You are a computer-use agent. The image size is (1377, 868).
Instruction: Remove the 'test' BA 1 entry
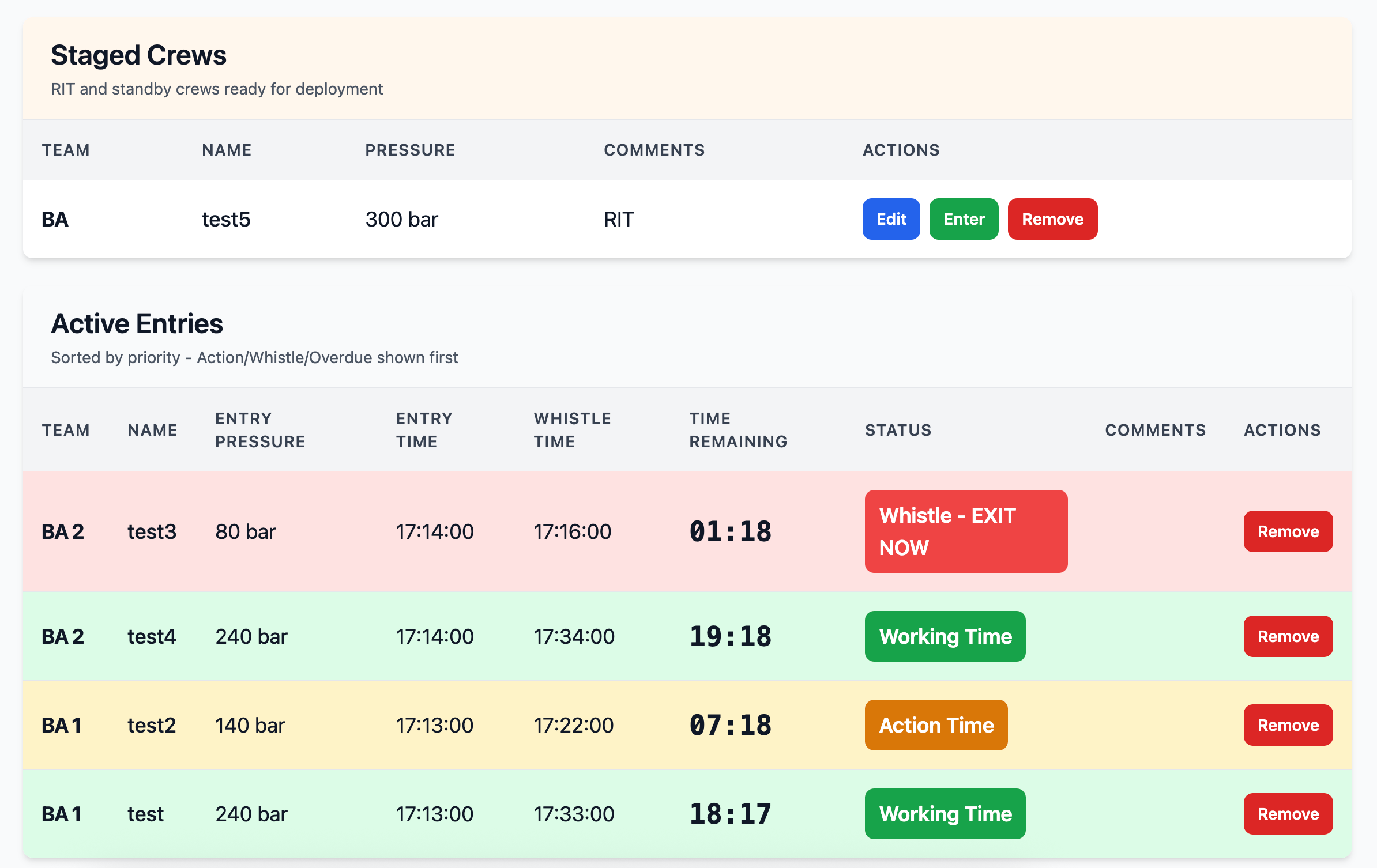pyautogui.click(x=1287, y=814)
